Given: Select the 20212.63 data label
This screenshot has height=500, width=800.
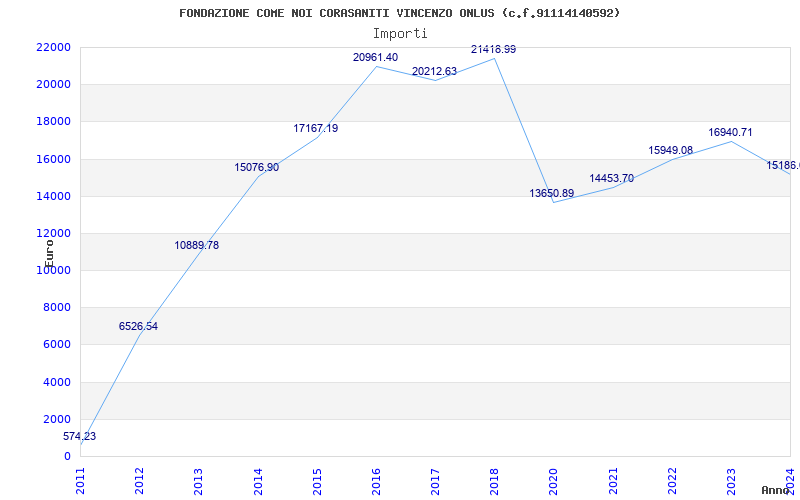Looking at the screenshot, I should tap(434, 71).
